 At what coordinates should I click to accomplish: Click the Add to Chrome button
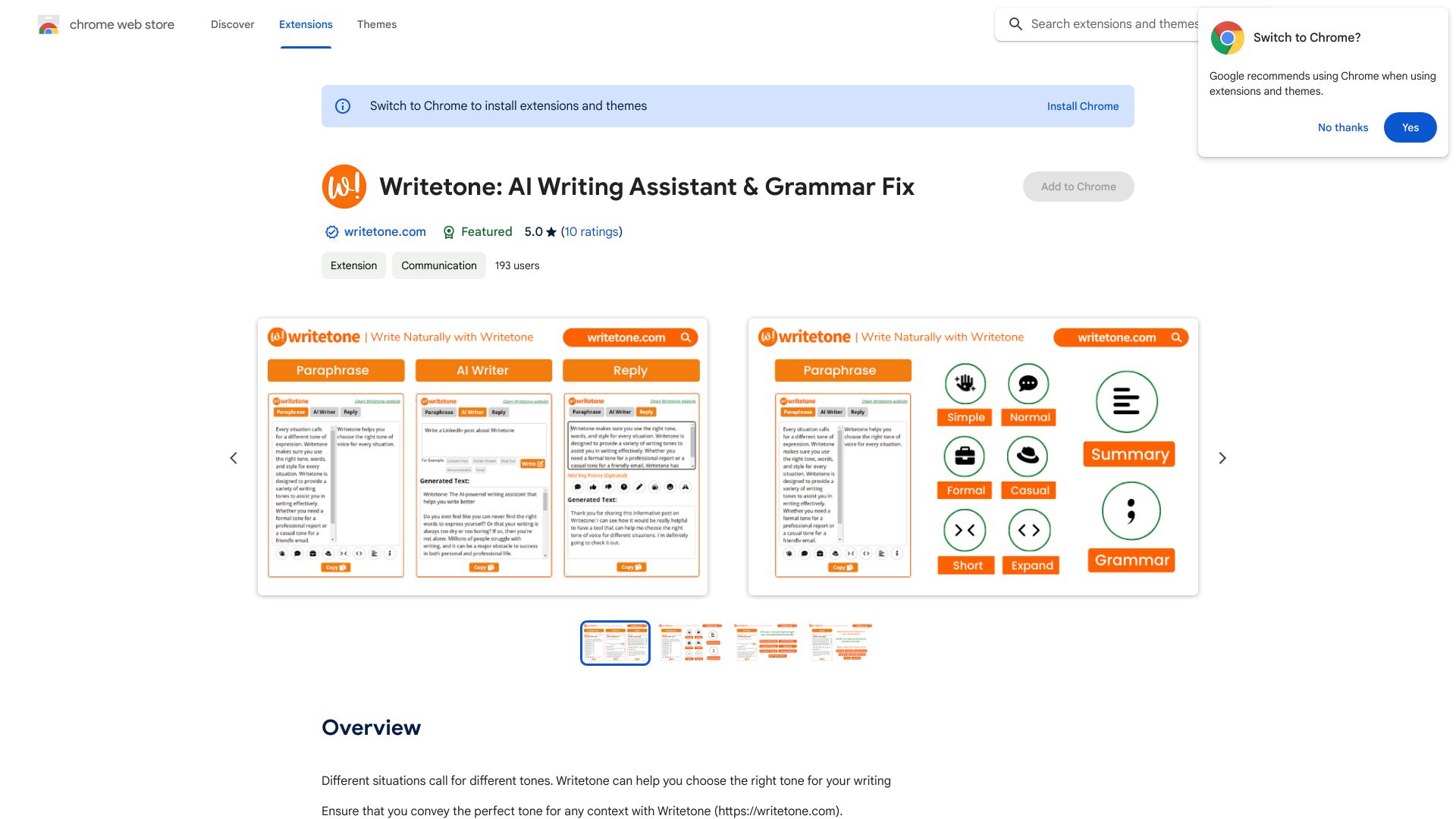coord(1078,186)
